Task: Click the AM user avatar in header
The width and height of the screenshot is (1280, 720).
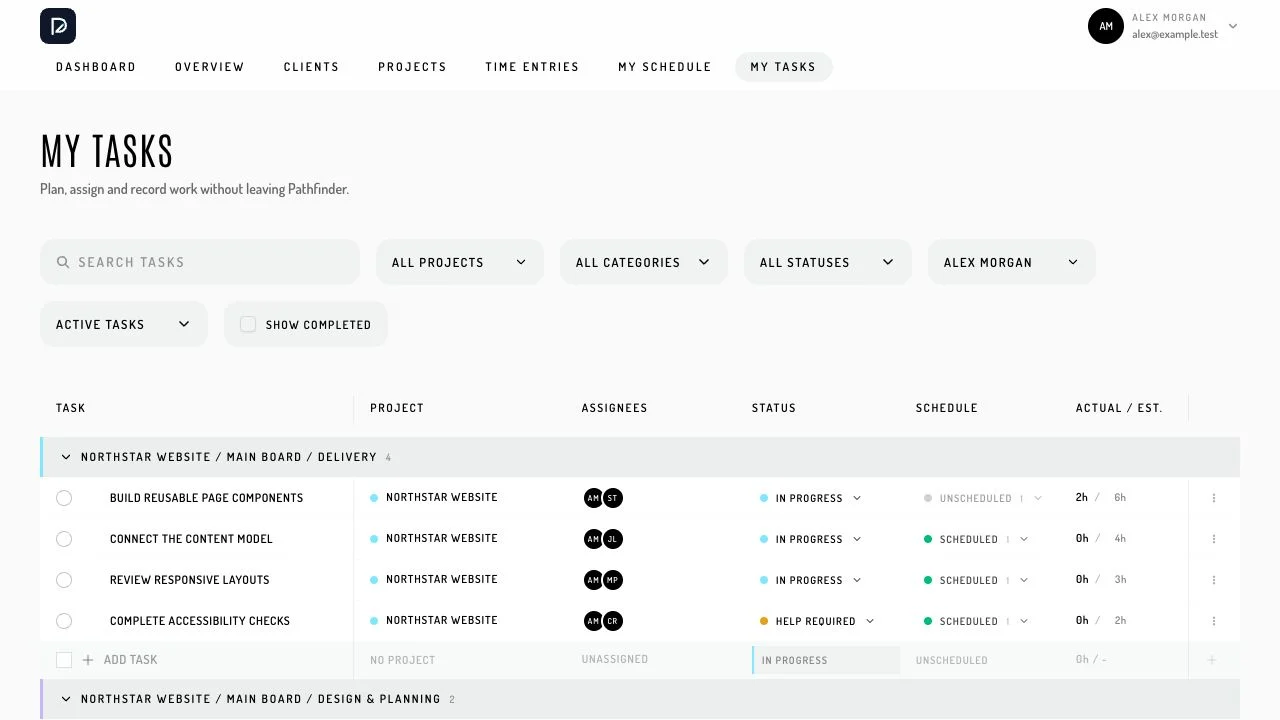Action: (x=1106, y=26)
